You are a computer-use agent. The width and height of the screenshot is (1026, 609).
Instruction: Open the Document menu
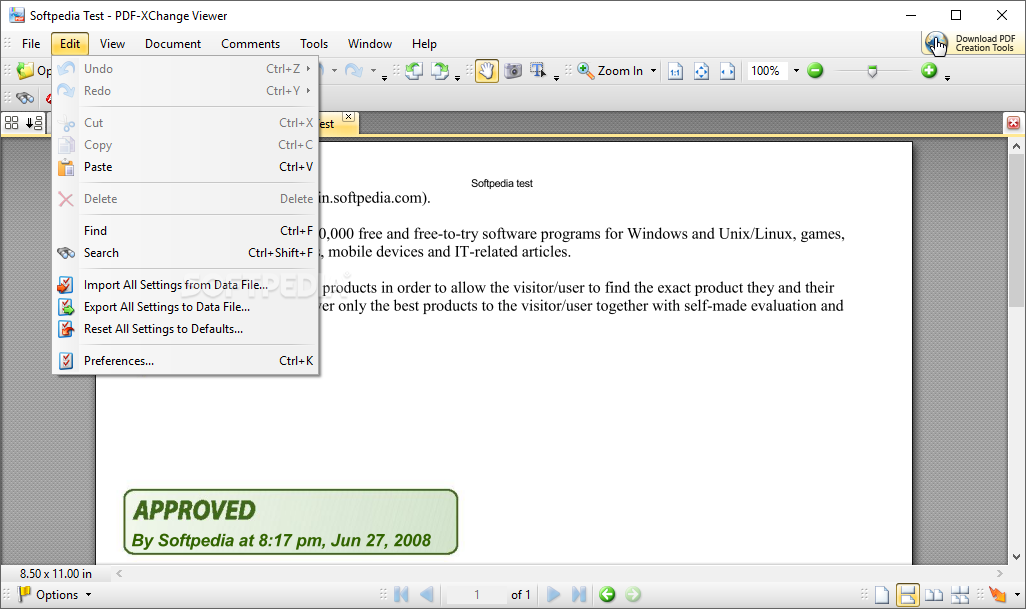pos(173,44)
